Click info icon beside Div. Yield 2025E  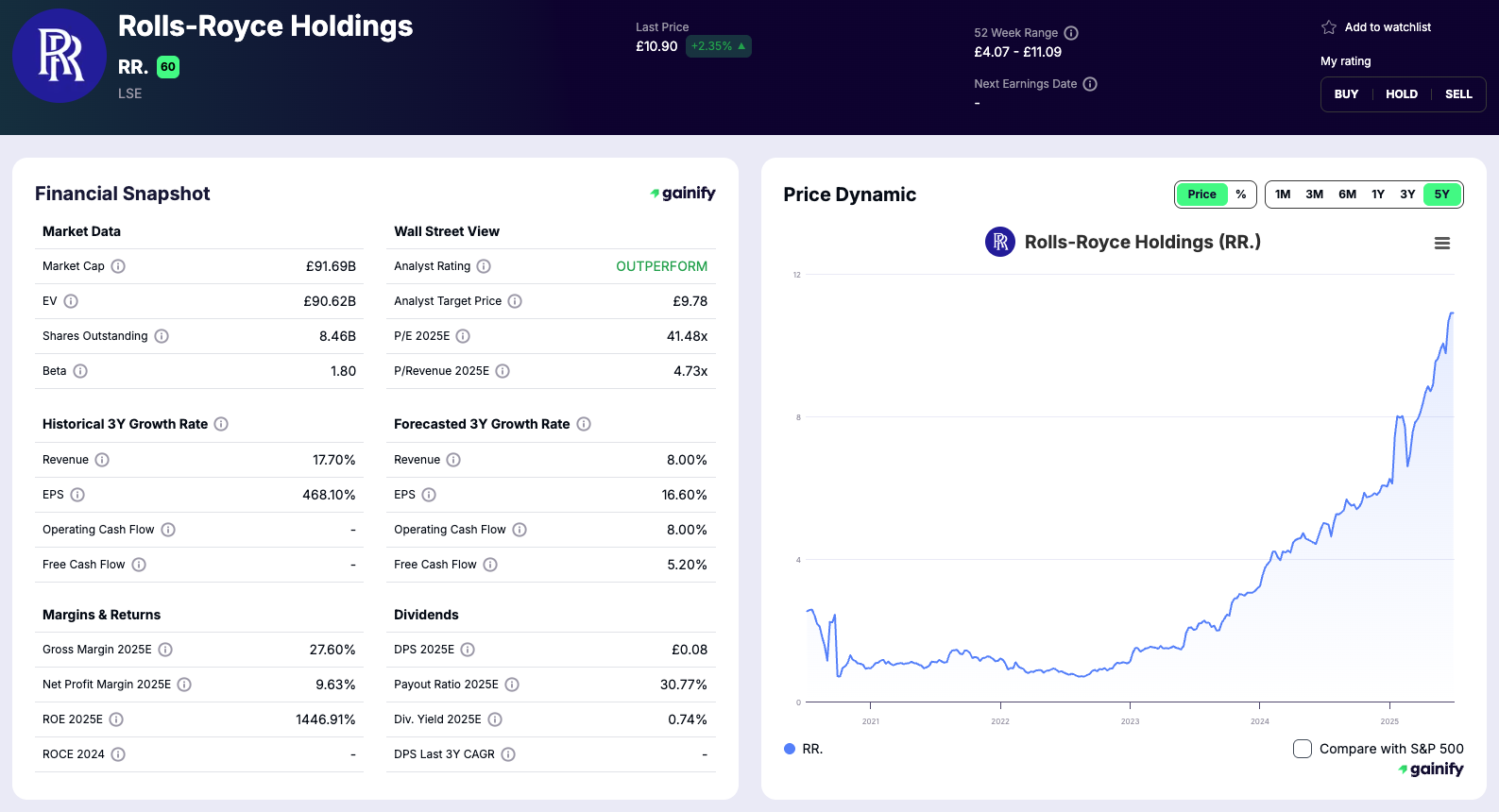tap(495, 719)
